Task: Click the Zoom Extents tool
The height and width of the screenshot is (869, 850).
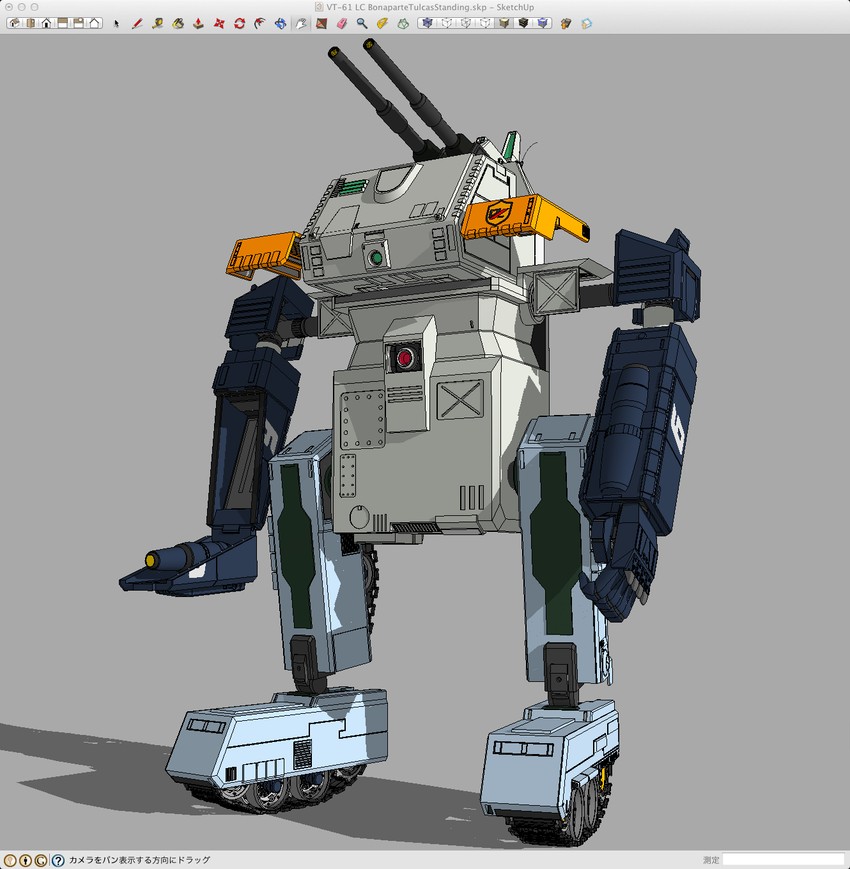Action: point(403,23)
